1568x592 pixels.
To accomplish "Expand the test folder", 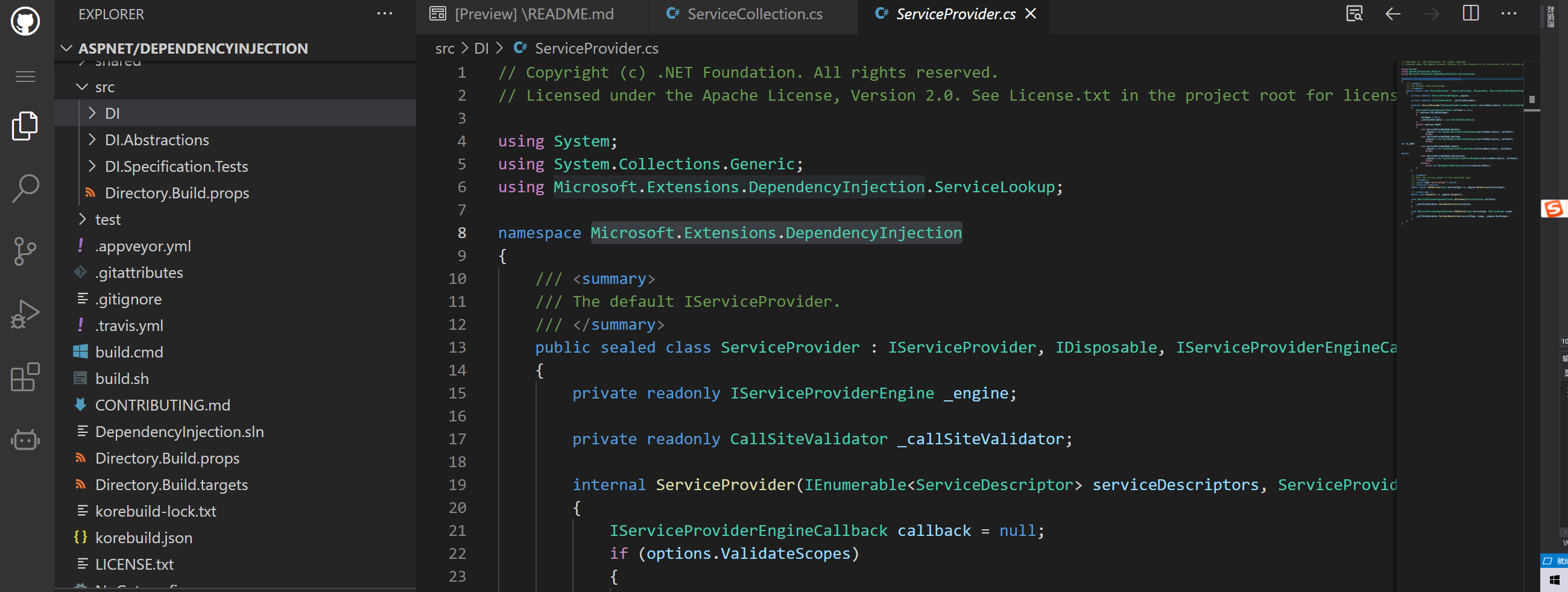I will tap(82, 219).
